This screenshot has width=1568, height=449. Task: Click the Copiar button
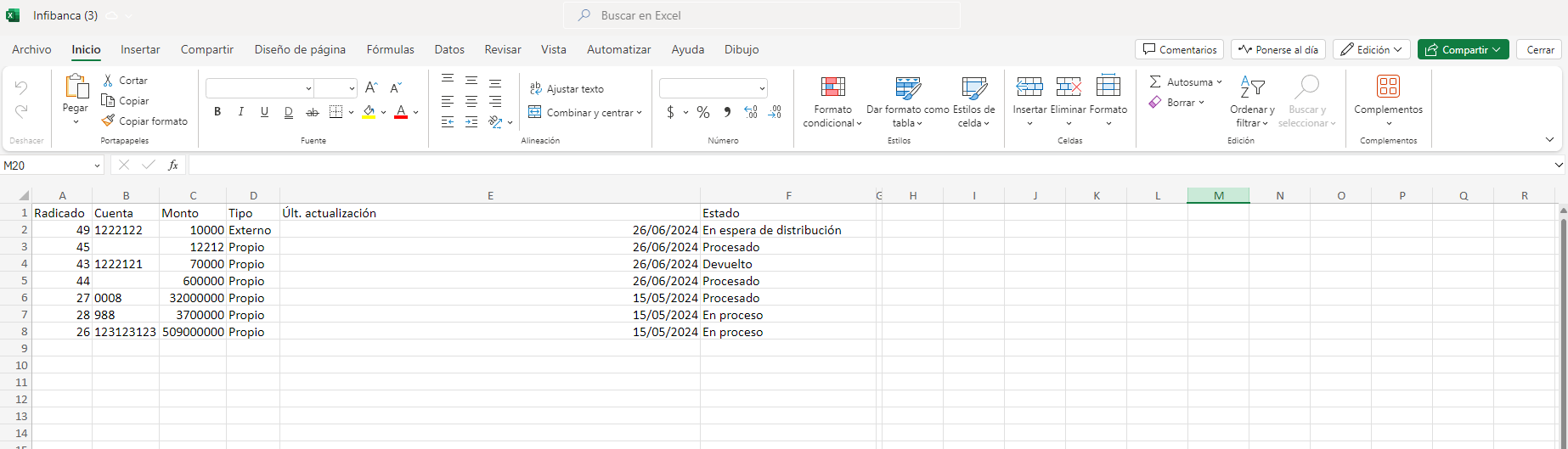click(x=125, y=100)
